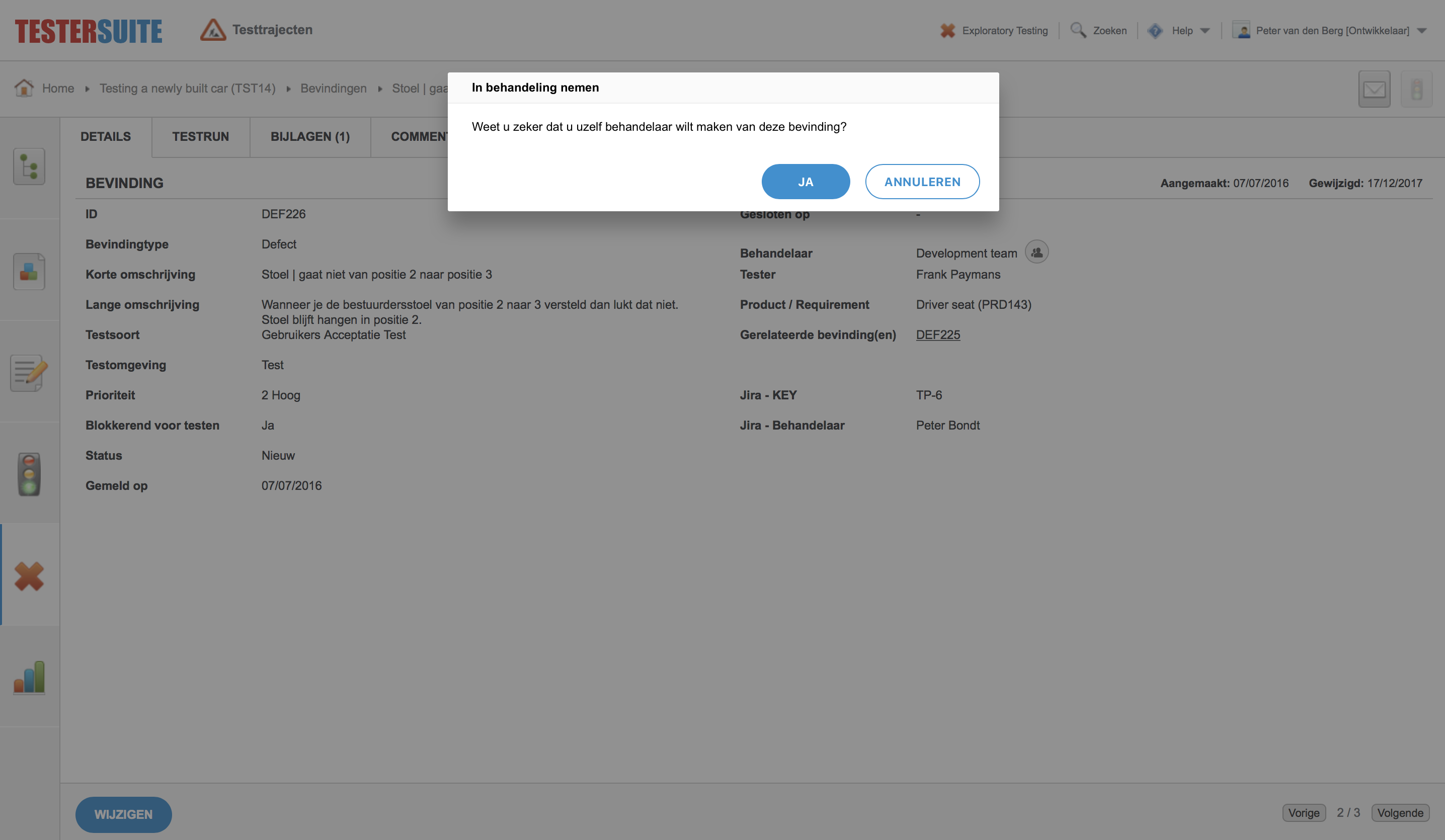Click the Testtrajecten navigation icon

(213, 29)
